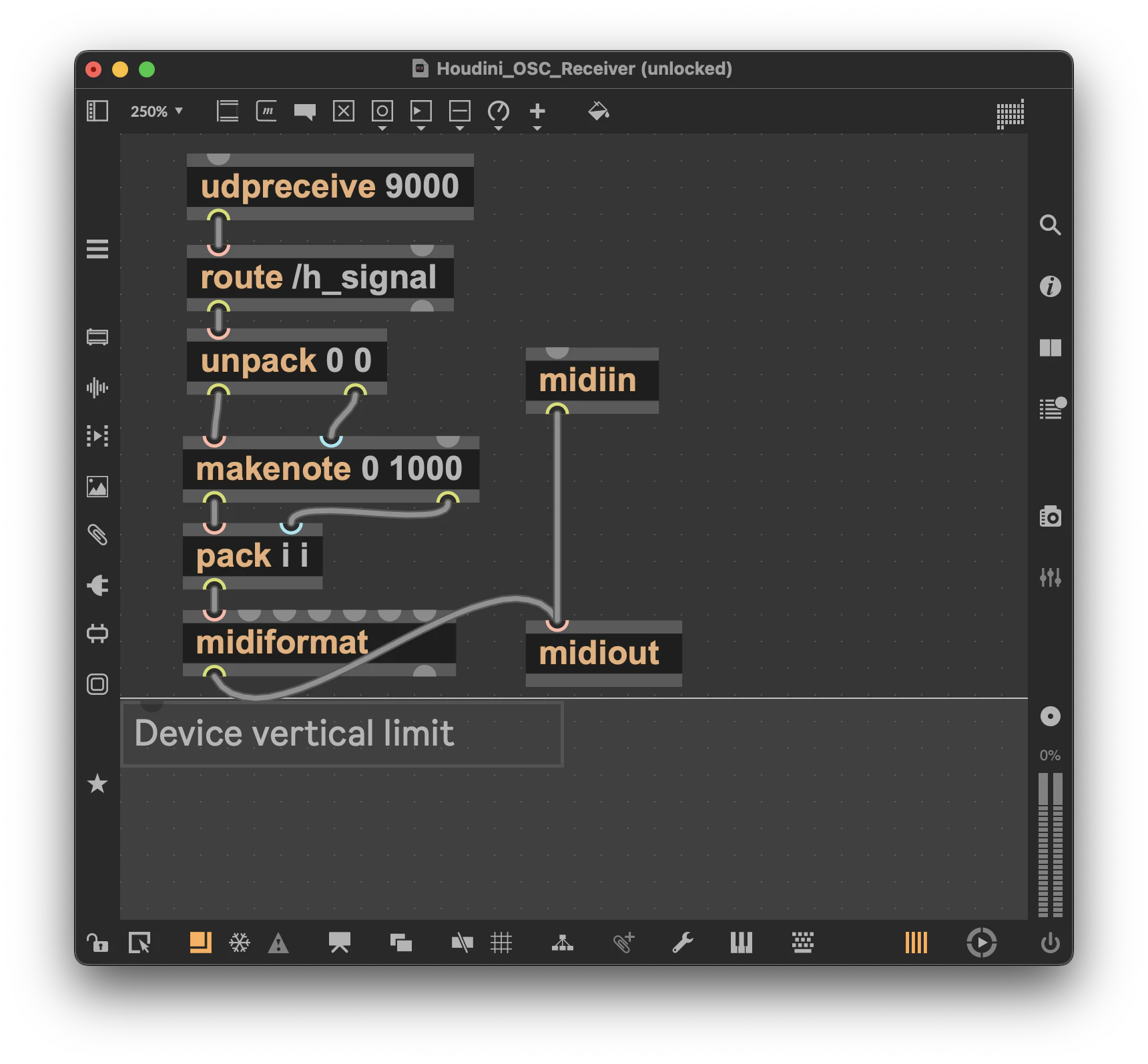Add a comment box from toolbar

coord(305,111)
